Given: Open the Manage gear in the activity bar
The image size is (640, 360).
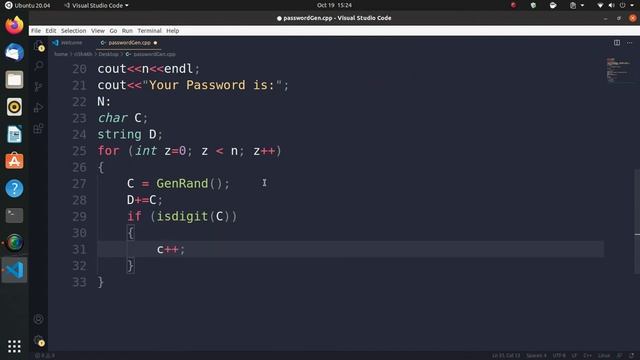Looking at the screenshot, I should pos(39,340).
